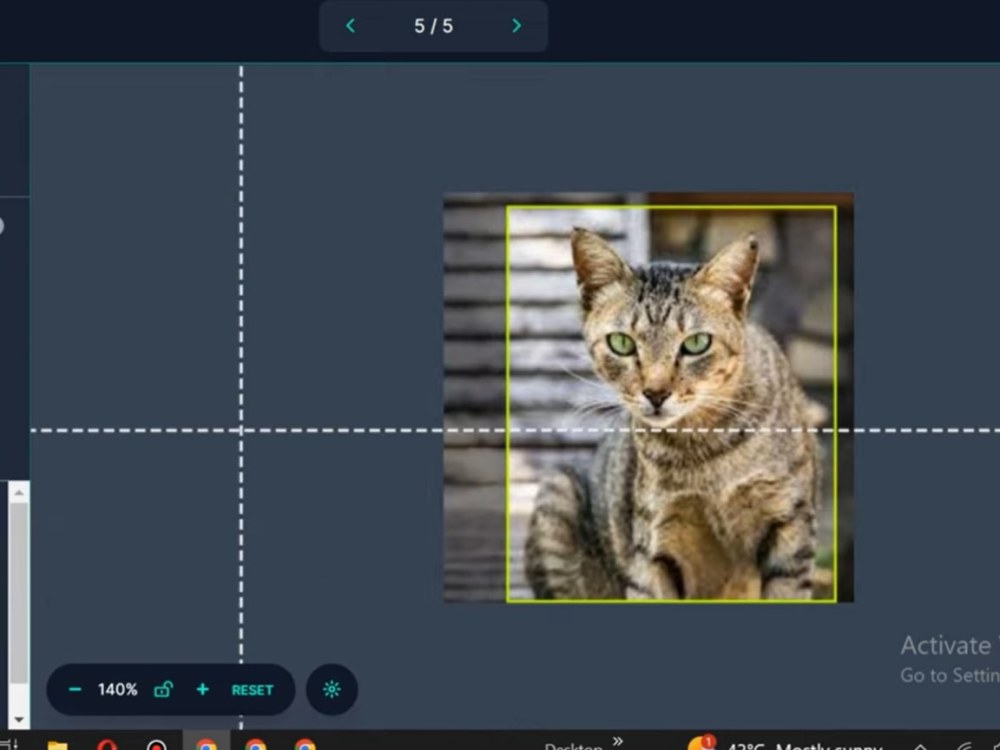This screenshot has width=1000, height=750.
Task: Zoom in with the plus icon
Action: click(203, 689)
